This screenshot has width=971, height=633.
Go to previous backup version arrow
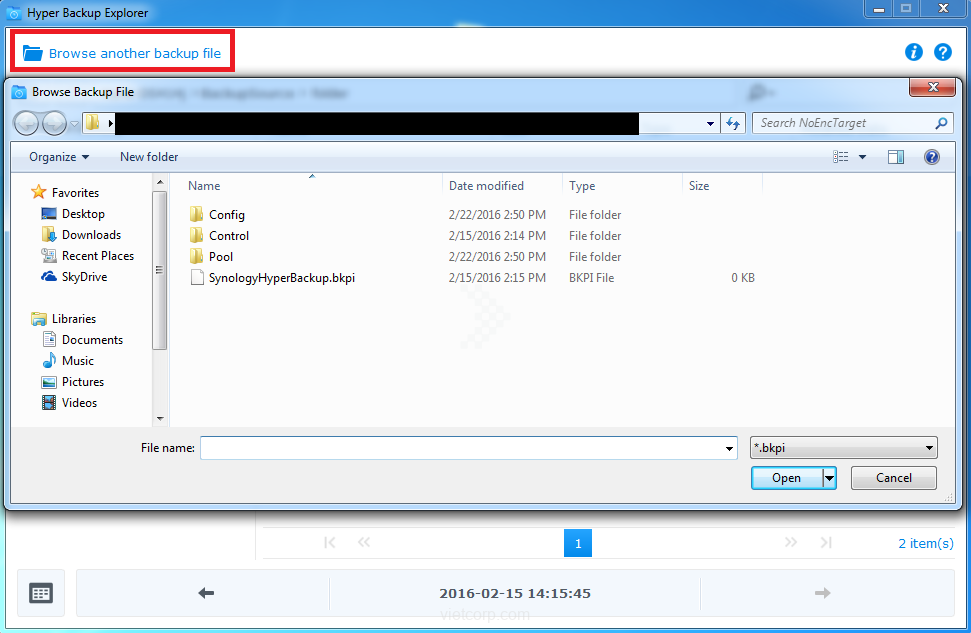[206, 593]
